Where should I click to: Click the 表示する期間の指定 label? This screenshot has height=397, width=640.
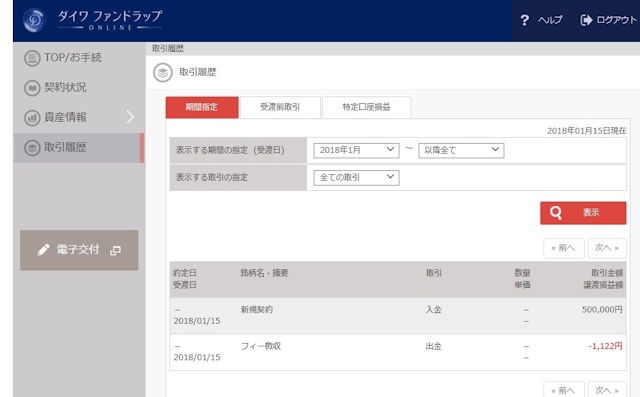(230, 150)
